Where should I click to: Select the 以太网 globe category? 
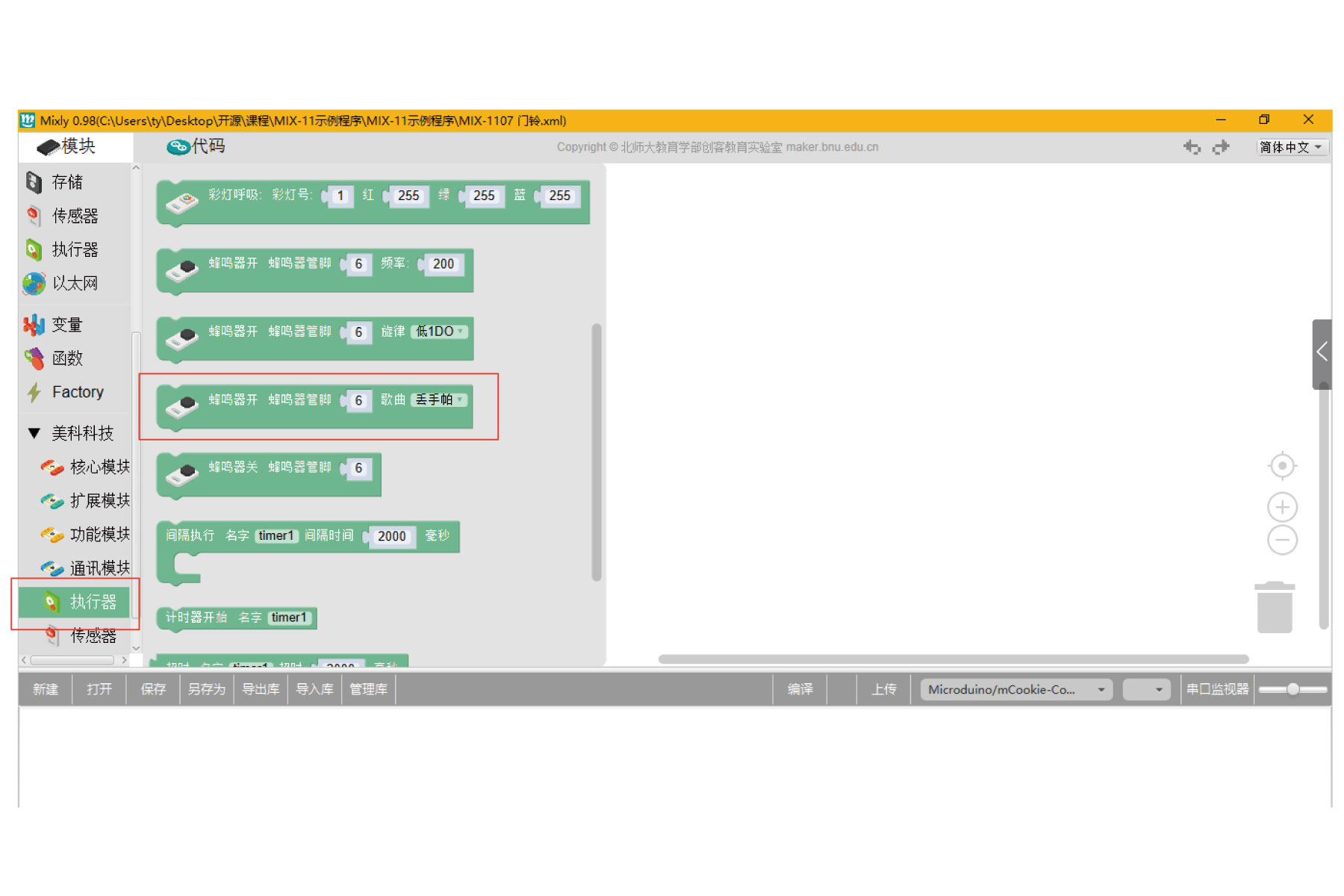[74, 284]
